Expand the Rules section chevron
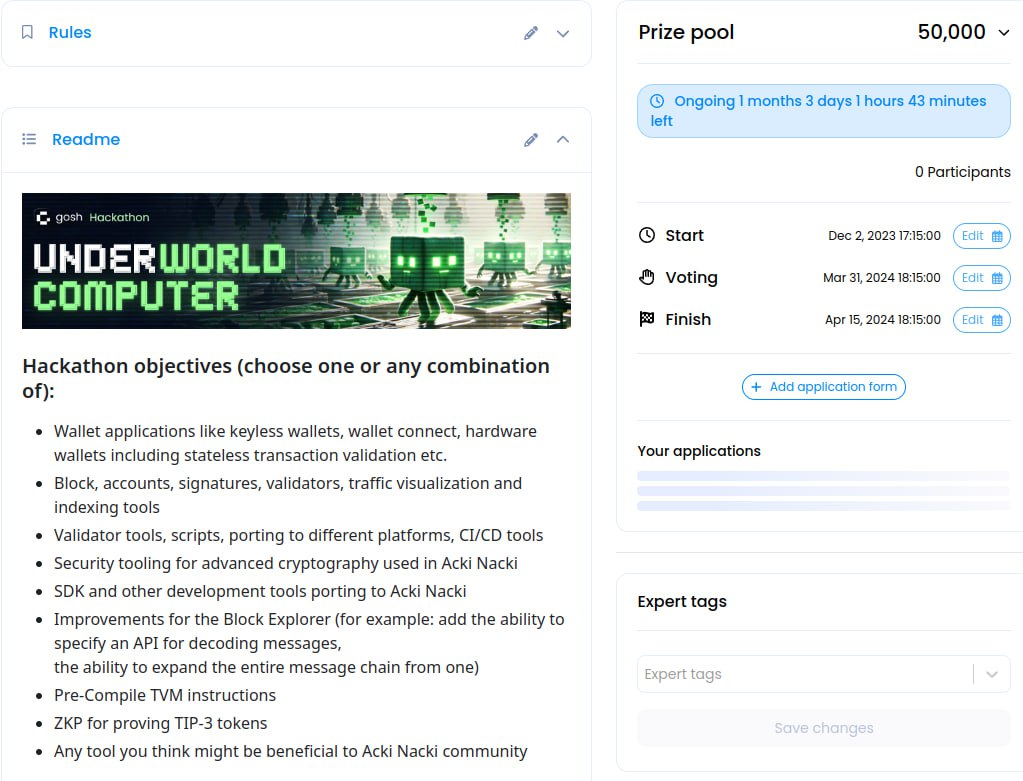The height and width of the screenshot is (781, 1023). pos(563,33)
